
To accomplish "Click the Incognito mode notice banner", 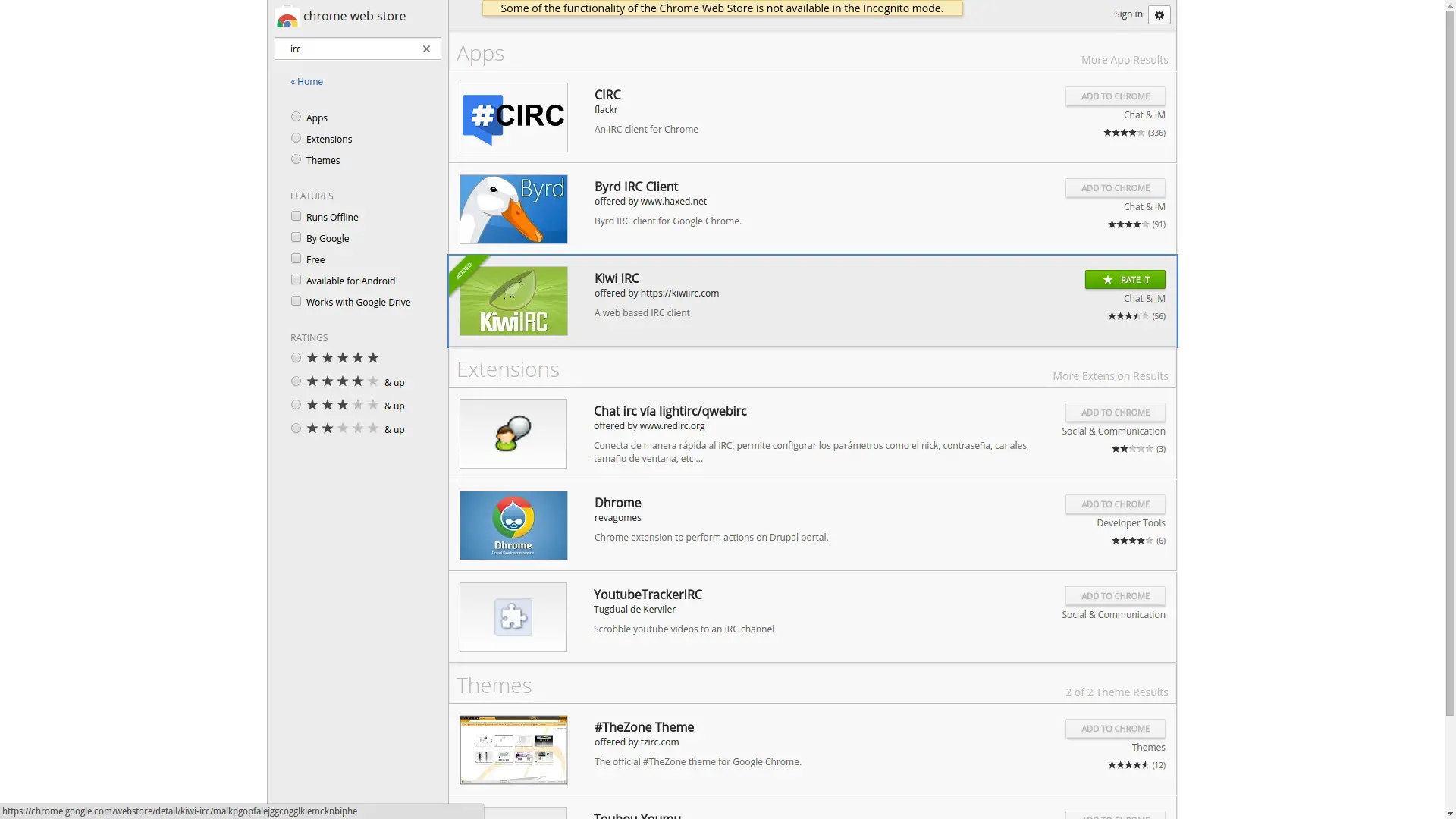I will [722, 8].
